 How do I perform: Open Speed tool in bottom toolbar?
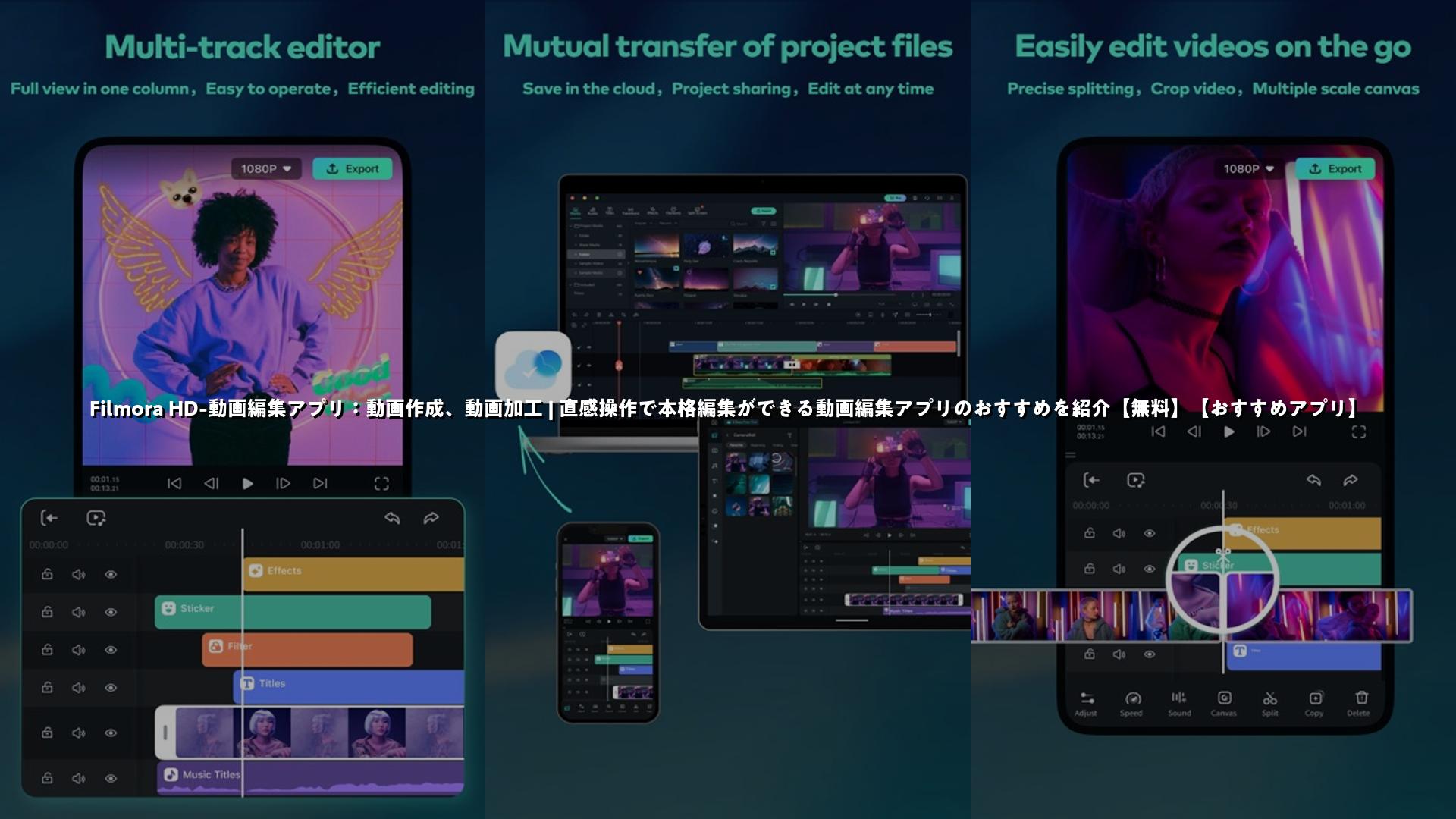click(x=1131, y=703)
